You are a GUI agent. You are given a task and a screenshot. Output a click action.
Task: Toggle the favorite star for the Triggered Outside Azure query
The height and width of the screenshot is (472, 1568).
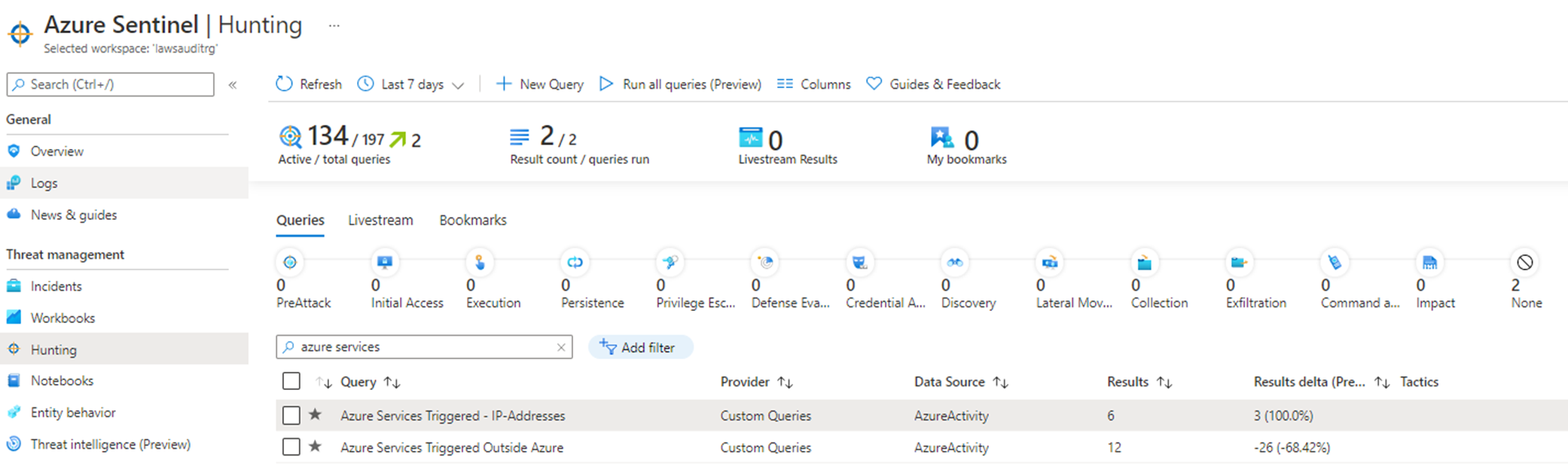(316, 446)
